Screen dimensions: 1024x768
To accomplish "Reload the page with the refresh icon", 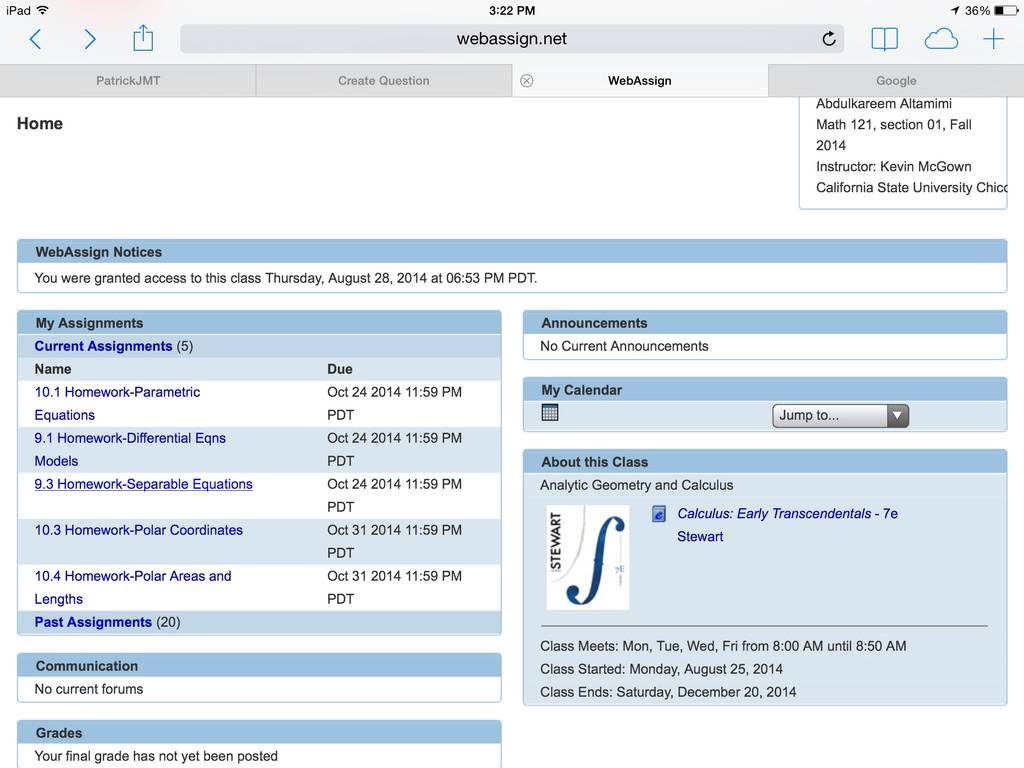I will point(829,39).
